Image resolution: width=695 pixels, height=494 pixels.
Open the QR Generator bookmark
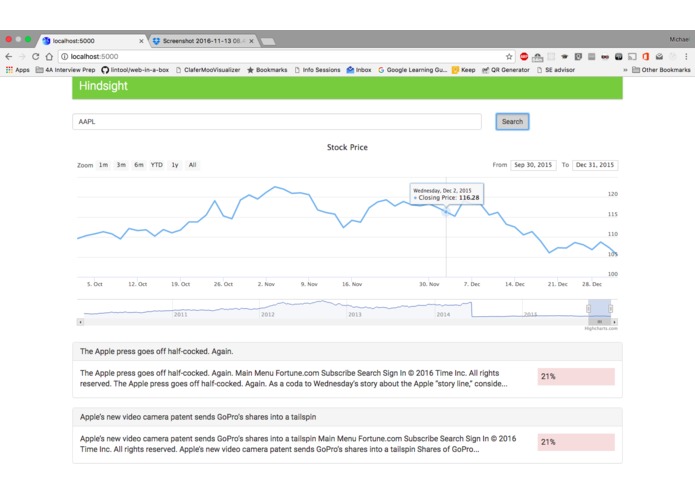tap(506, 70)
